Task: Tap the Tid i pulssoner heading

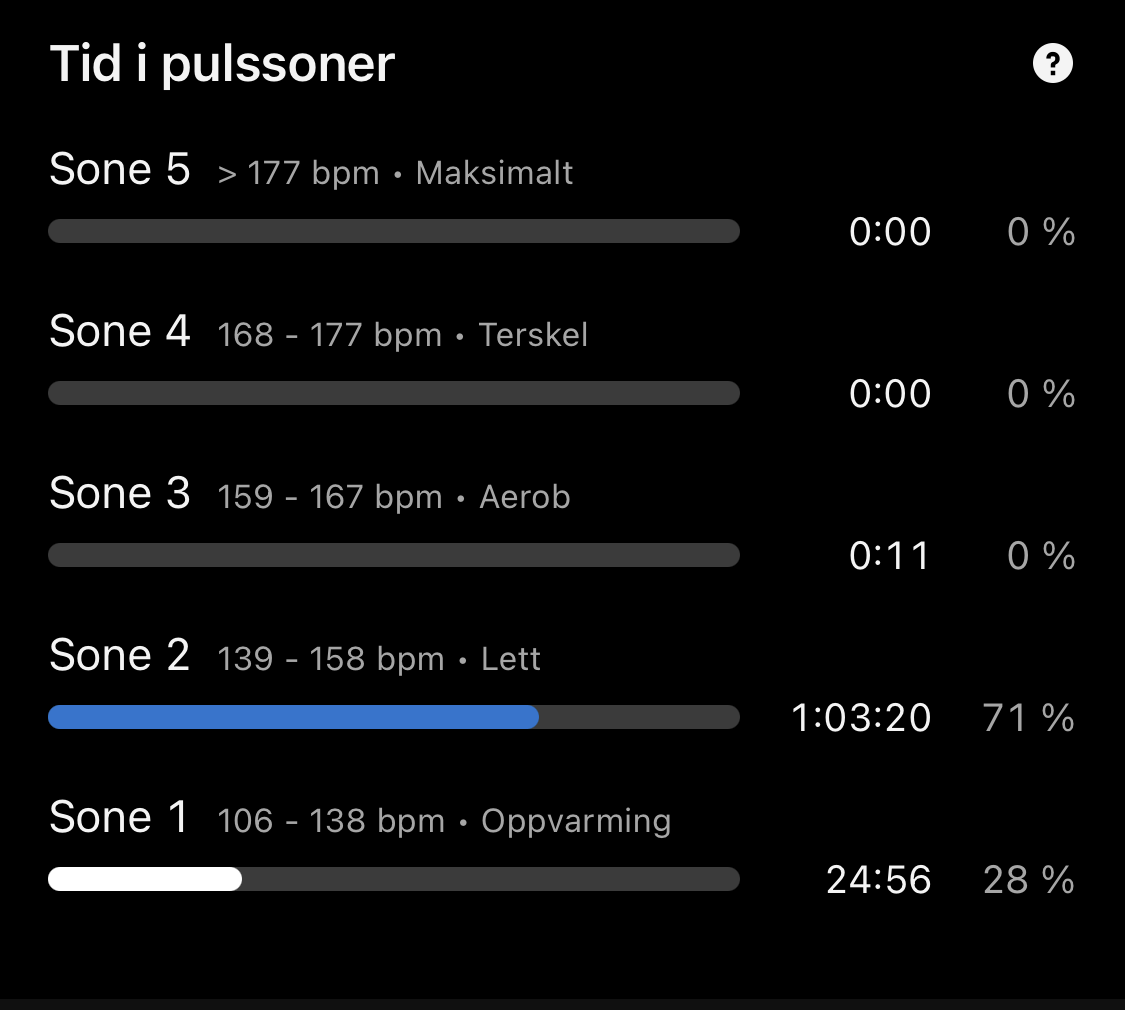Action: [222, 65]
